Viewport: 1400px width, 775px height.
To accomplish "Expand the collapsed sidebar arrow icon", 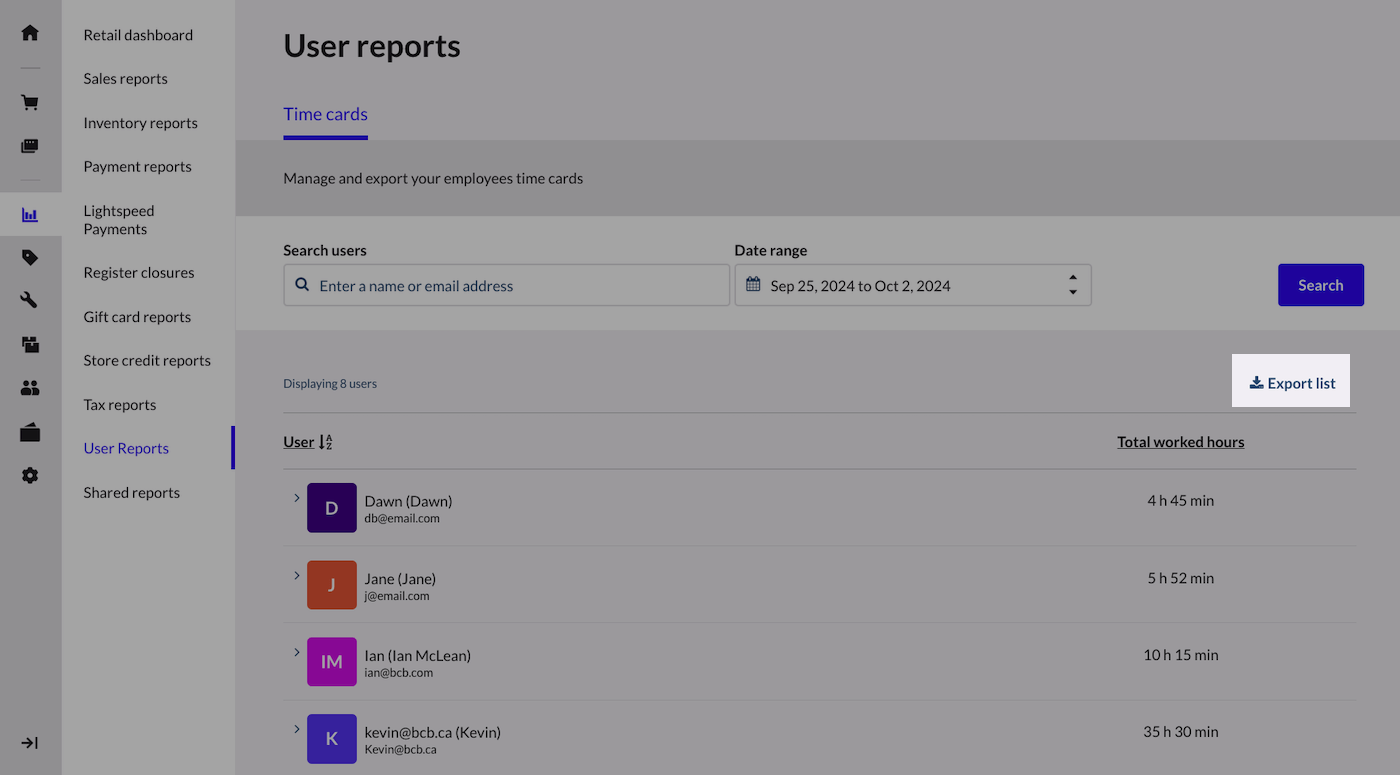I will click(x=30, y=743).
